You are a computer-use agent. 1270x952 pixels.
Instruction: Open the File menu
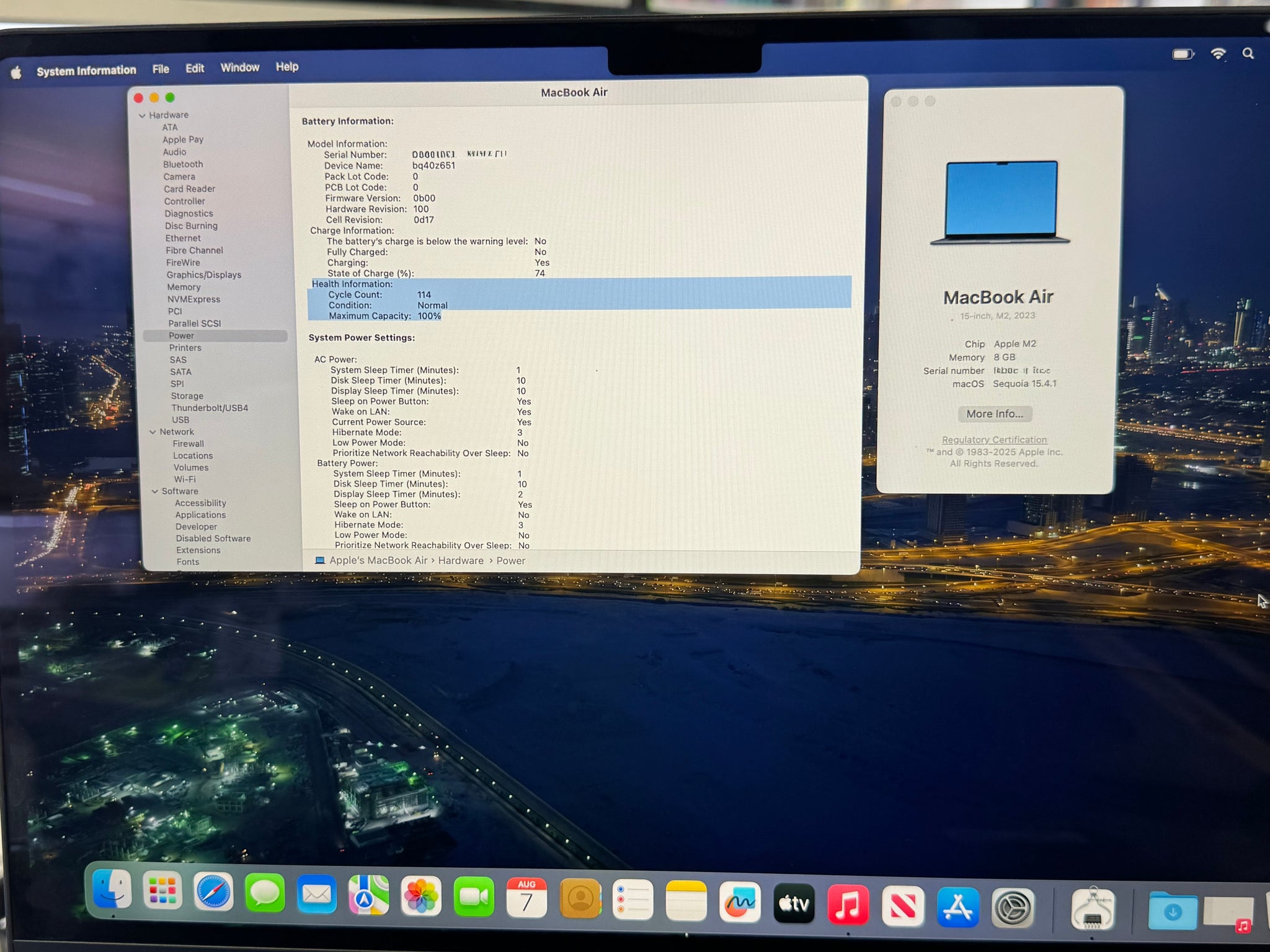point(161,69)
